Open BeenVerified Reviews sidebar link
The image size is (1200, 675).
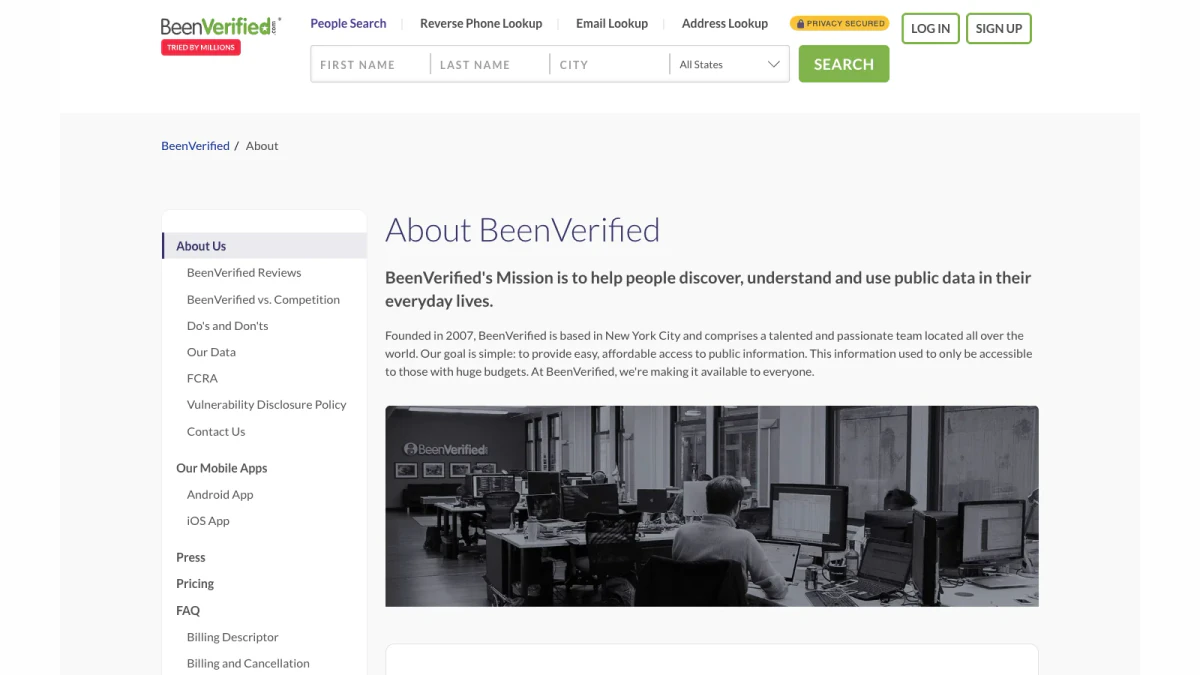pos(244,272)
